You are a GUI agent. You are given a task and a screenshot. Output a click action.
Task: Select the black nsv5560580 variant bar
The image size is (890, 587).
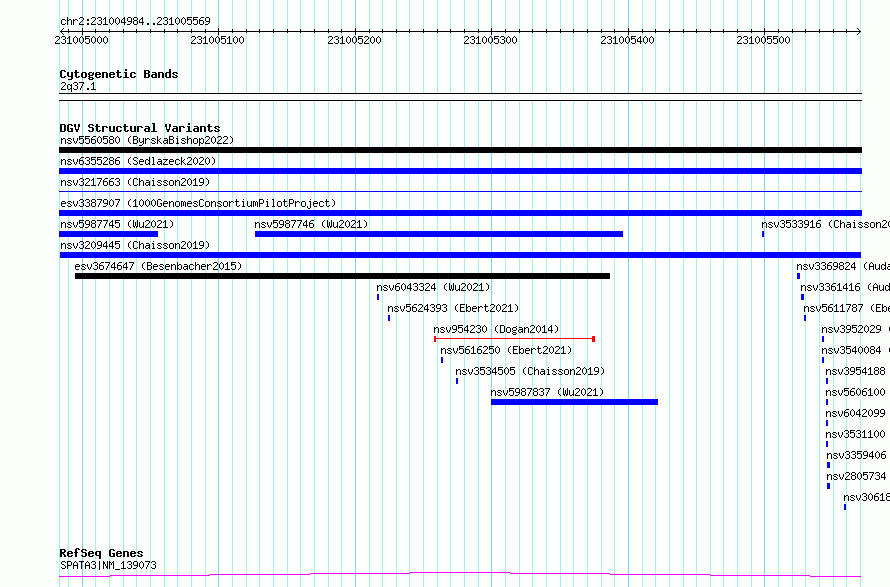(460, 150)
